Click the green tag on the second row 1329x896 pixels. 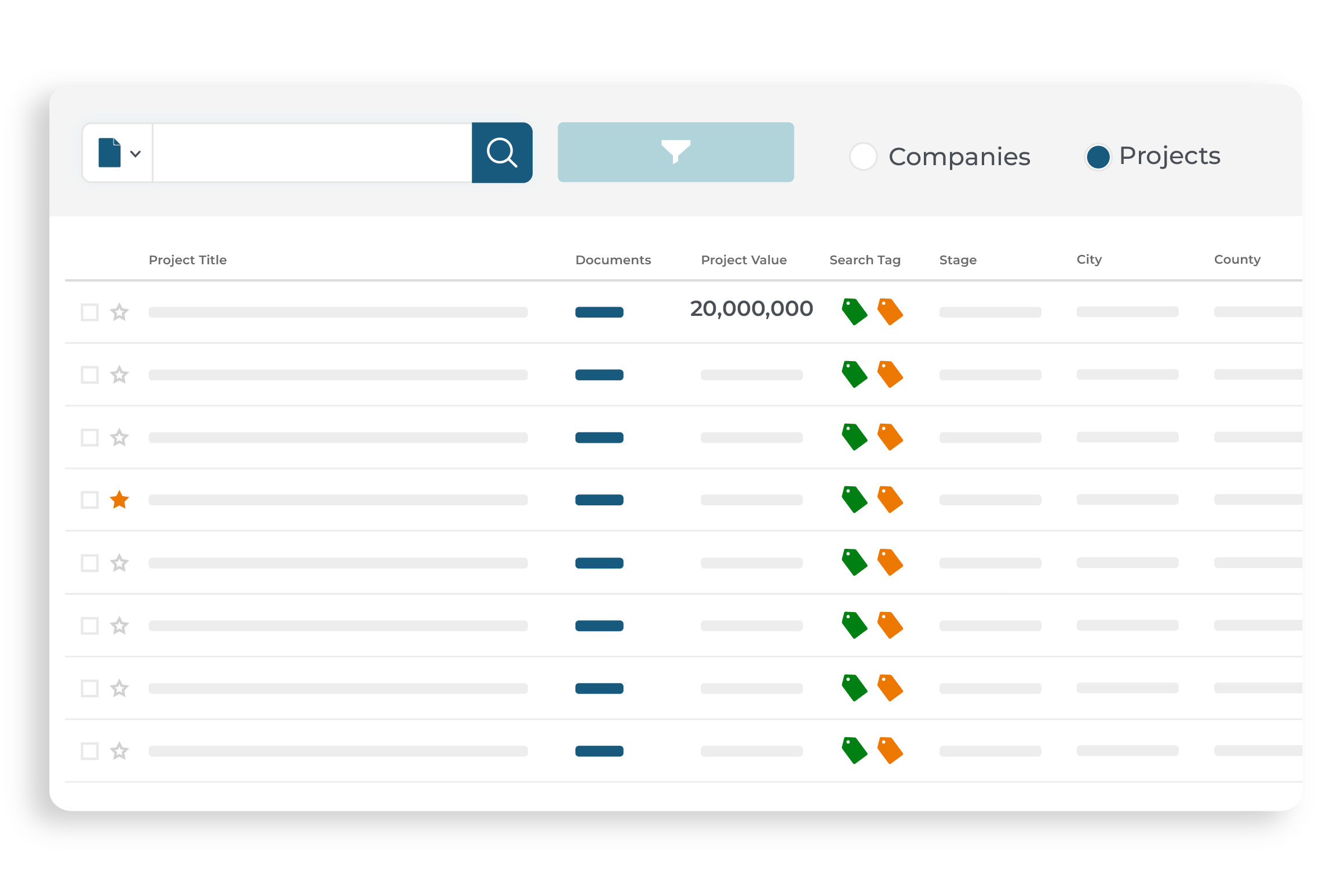tap(854, 374)
